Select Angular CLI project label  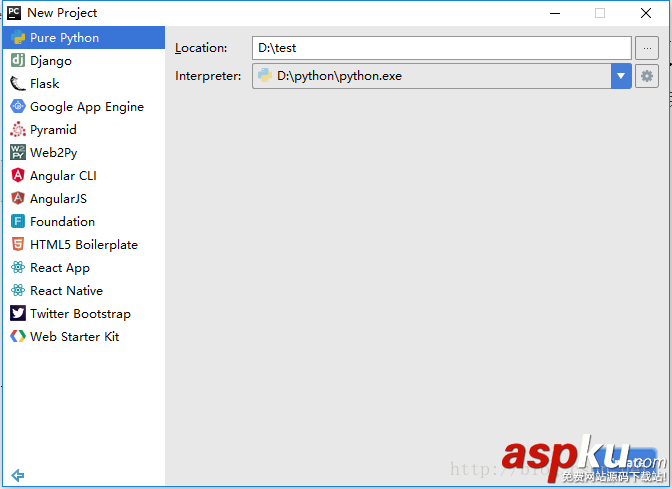[63, 176]
